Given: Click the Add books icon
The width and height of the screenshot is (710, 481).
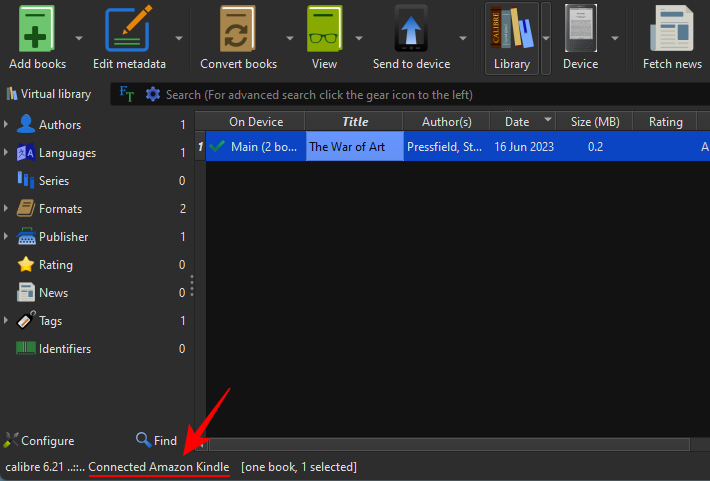Looking at the screenshot, I should (37, 30).
